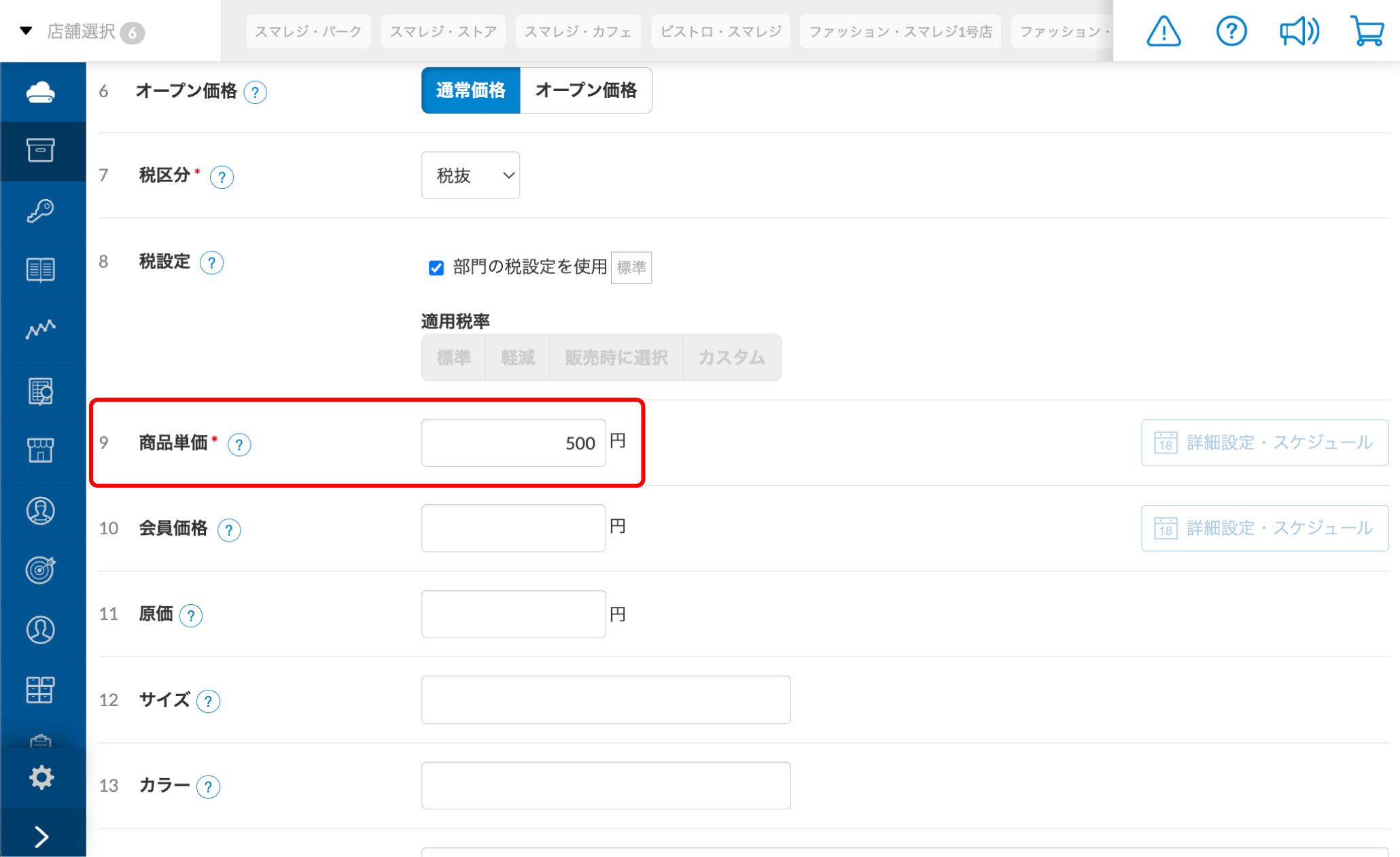Screen dimensions: 1400x857
Task: Click the key icon in the sidebar
Action: pyautogui.click(x=42, y=211)
